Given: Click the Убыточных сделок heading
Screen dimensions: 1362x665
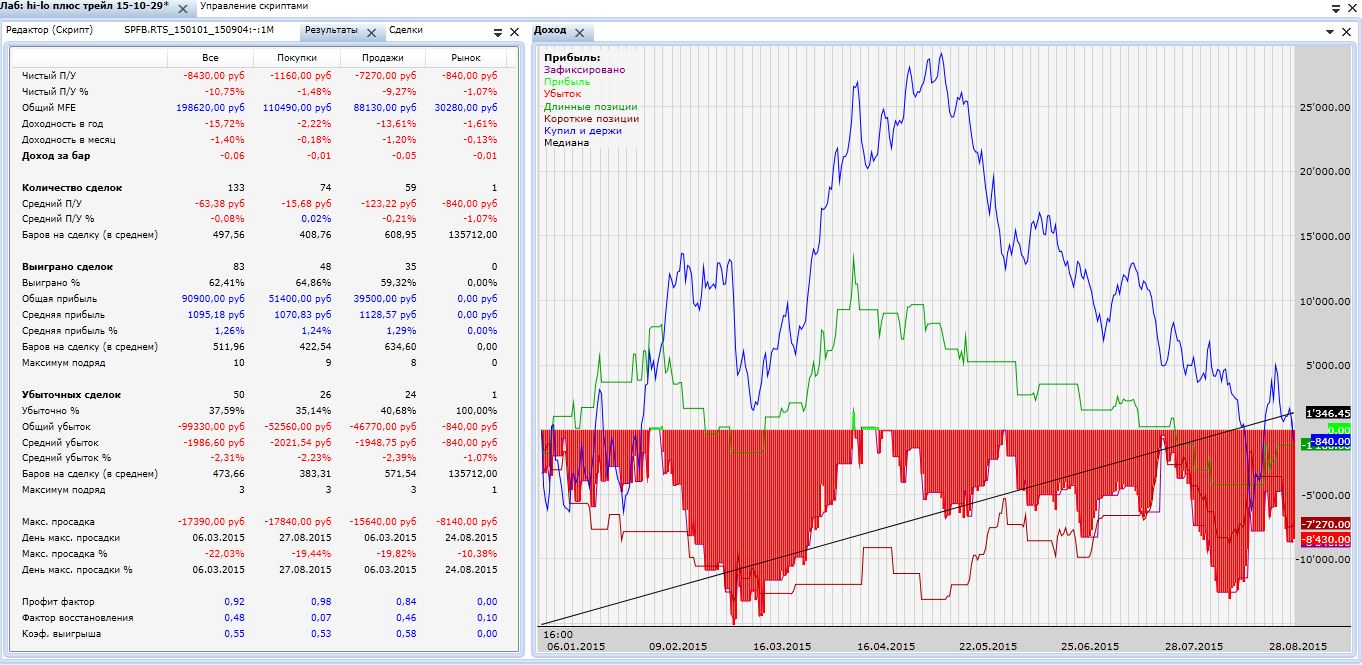Looking at the screenshot, I should tap(71, 395).
